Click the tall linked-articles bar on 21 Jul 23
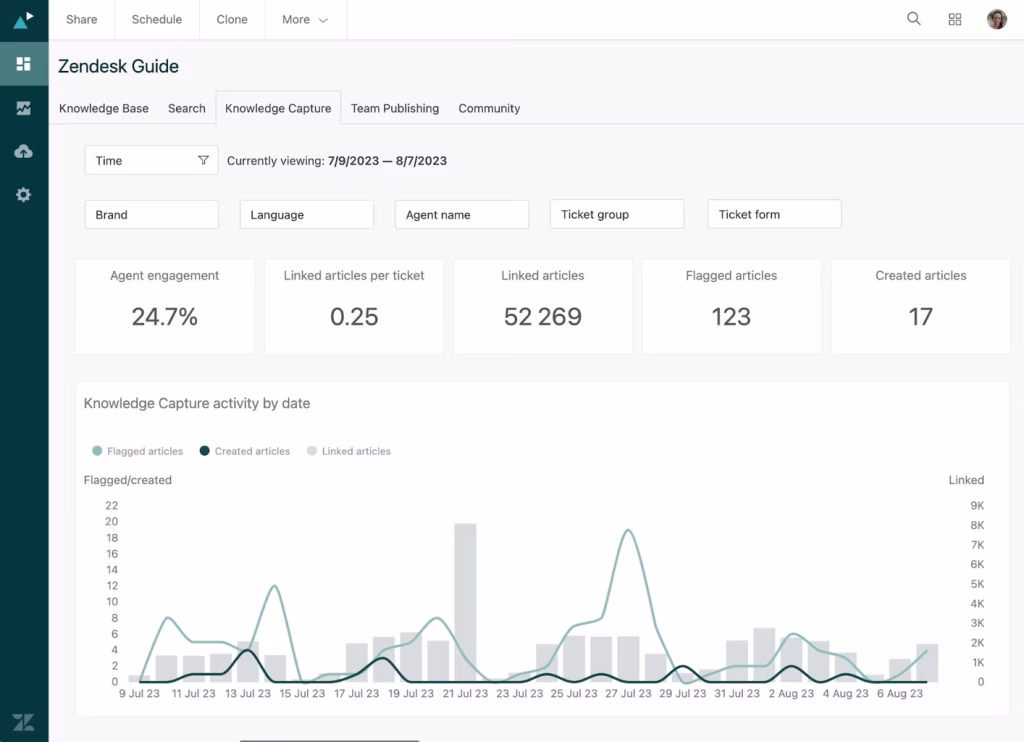The width and height of the screenshot is (1024, 742). pos(465,602)
